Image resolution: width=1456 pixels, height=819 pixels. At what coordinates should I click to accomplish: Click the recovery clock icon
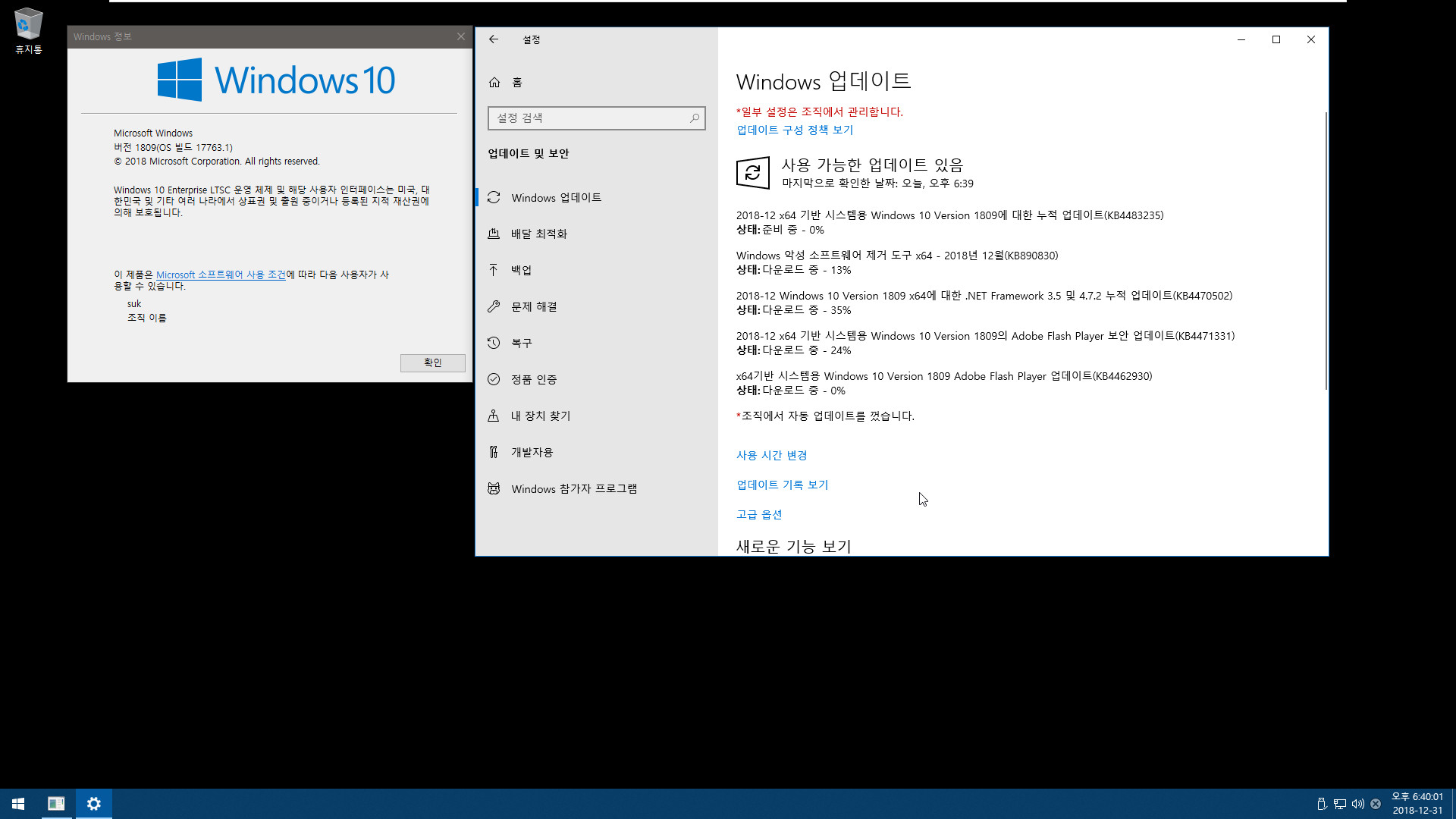[494, 343]
